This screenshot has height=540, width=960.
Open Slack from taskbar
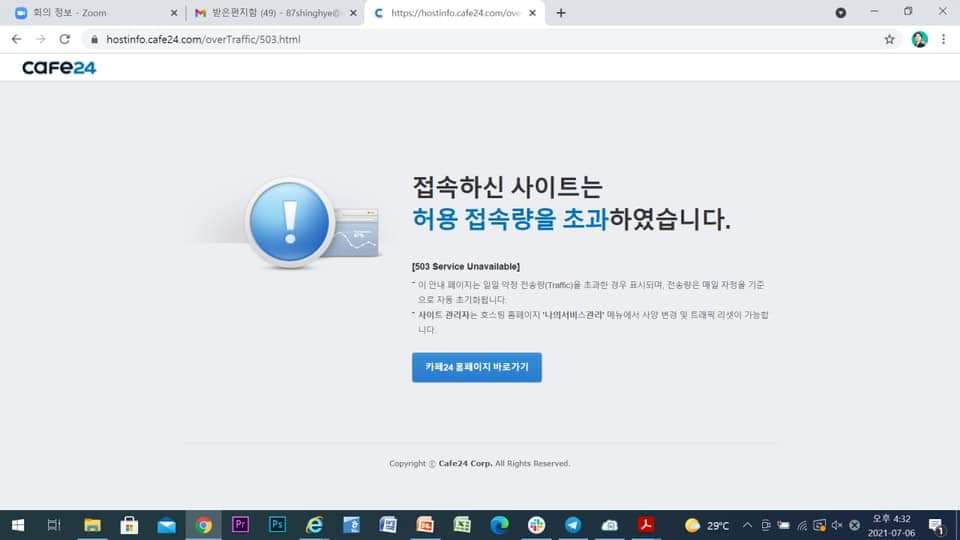point(536,525)
